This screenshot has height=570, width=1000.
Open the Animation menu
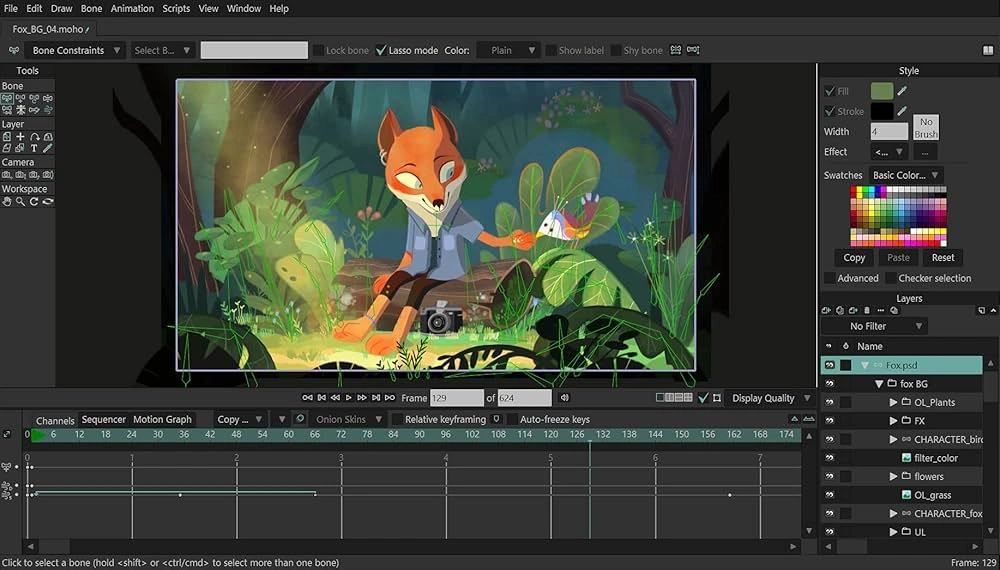tap(132, 8)
